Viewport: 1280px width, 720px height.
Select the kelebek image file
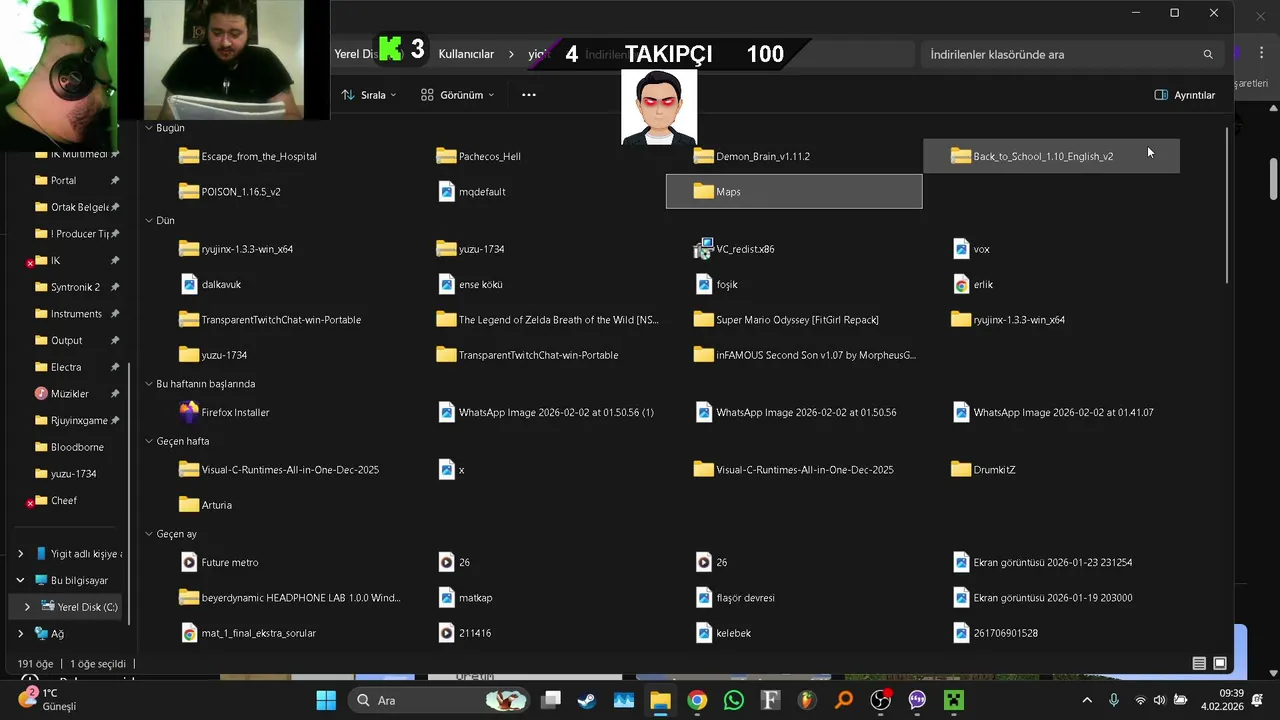(x=724, y=633)
